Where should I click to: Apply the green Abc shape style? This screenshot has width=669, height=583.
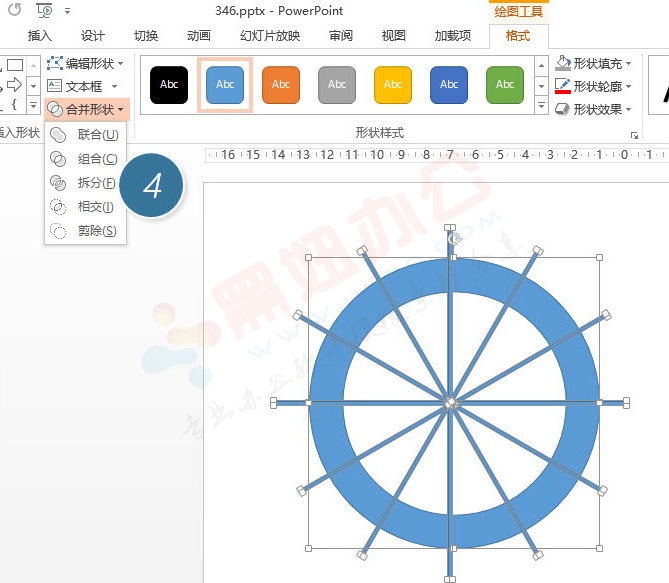point(505,85)
